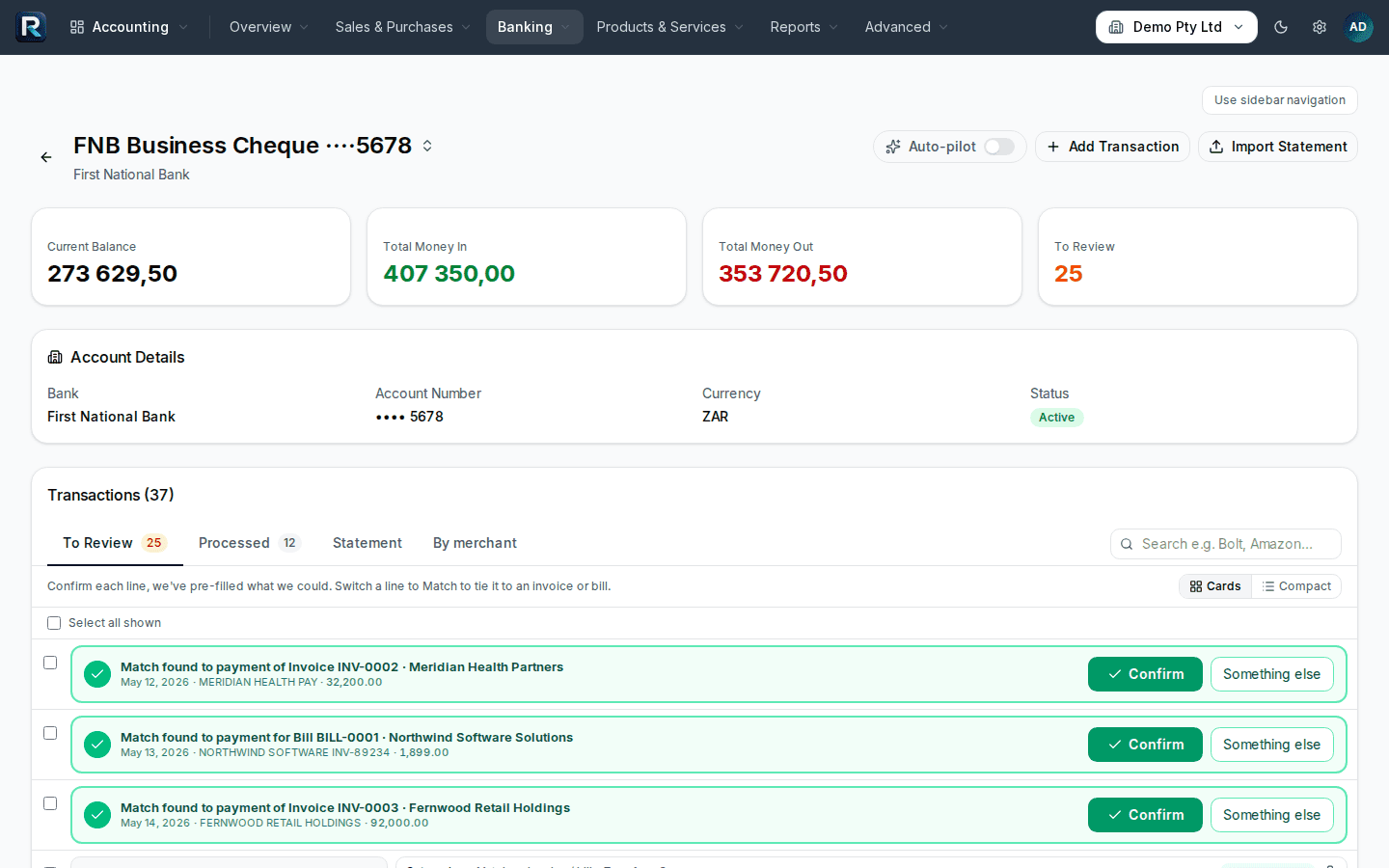Click the Auto-pilot sparkle icon
This screenshot has width=1389, height=868.
click(x=893, y=147)
